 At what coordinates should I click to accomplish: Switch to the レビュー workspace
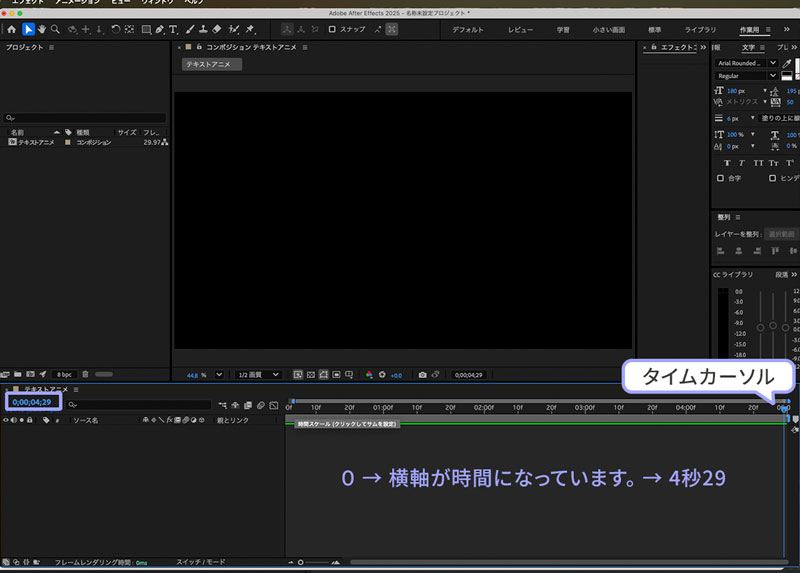click(x=520, y=30)
